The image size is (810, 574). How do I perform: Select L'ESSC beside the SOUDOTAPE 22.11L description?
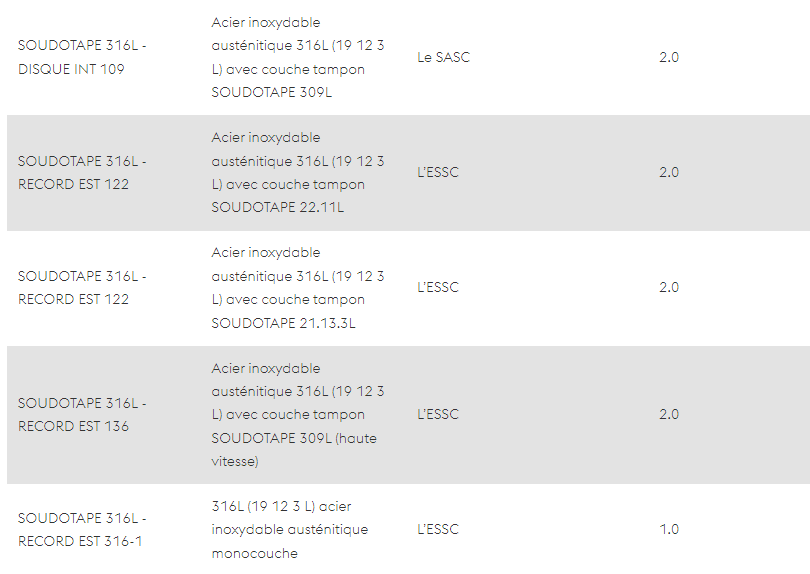coord(438,173)
